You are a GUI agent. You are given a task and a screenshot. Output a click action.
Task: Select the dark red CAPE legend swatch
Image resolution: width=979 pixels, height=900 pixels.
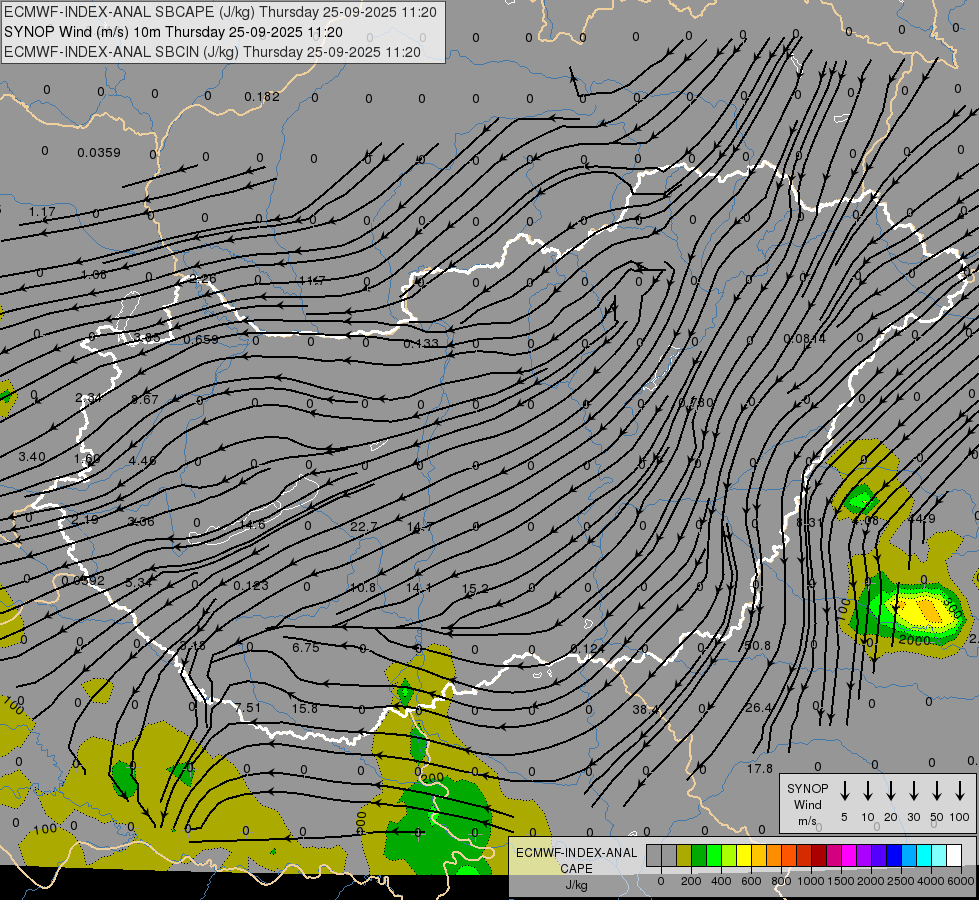(819, 855)
